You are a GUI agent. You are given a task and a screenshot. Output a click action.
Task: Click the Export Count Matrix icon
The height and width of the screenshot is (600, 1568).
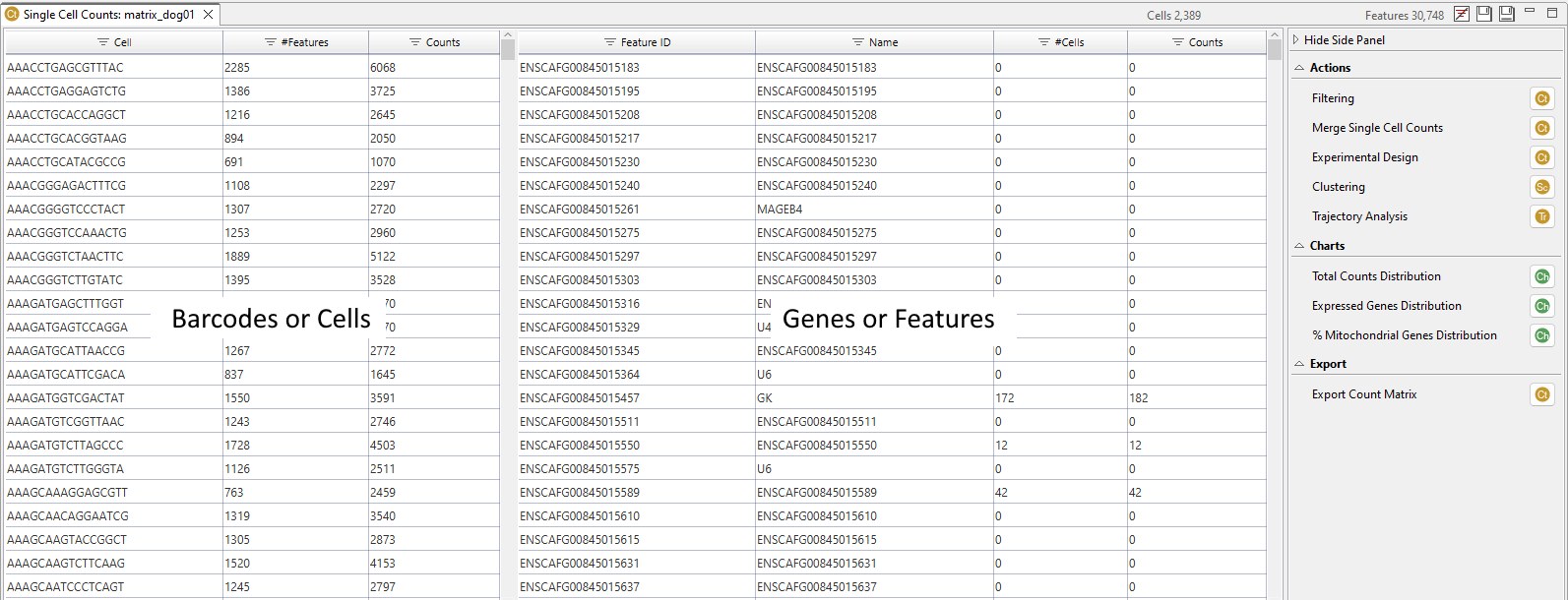tap(1541, 394)
